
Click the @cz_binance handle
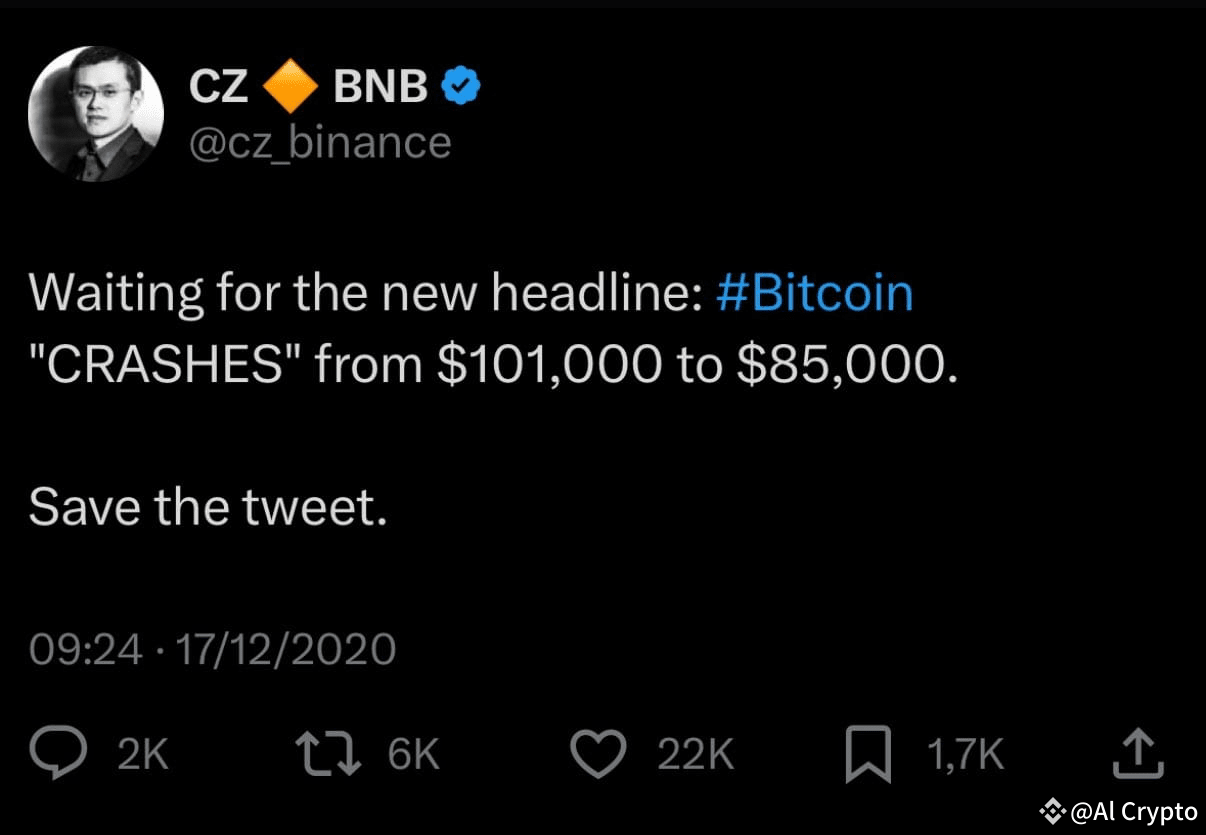pos(320,142)
